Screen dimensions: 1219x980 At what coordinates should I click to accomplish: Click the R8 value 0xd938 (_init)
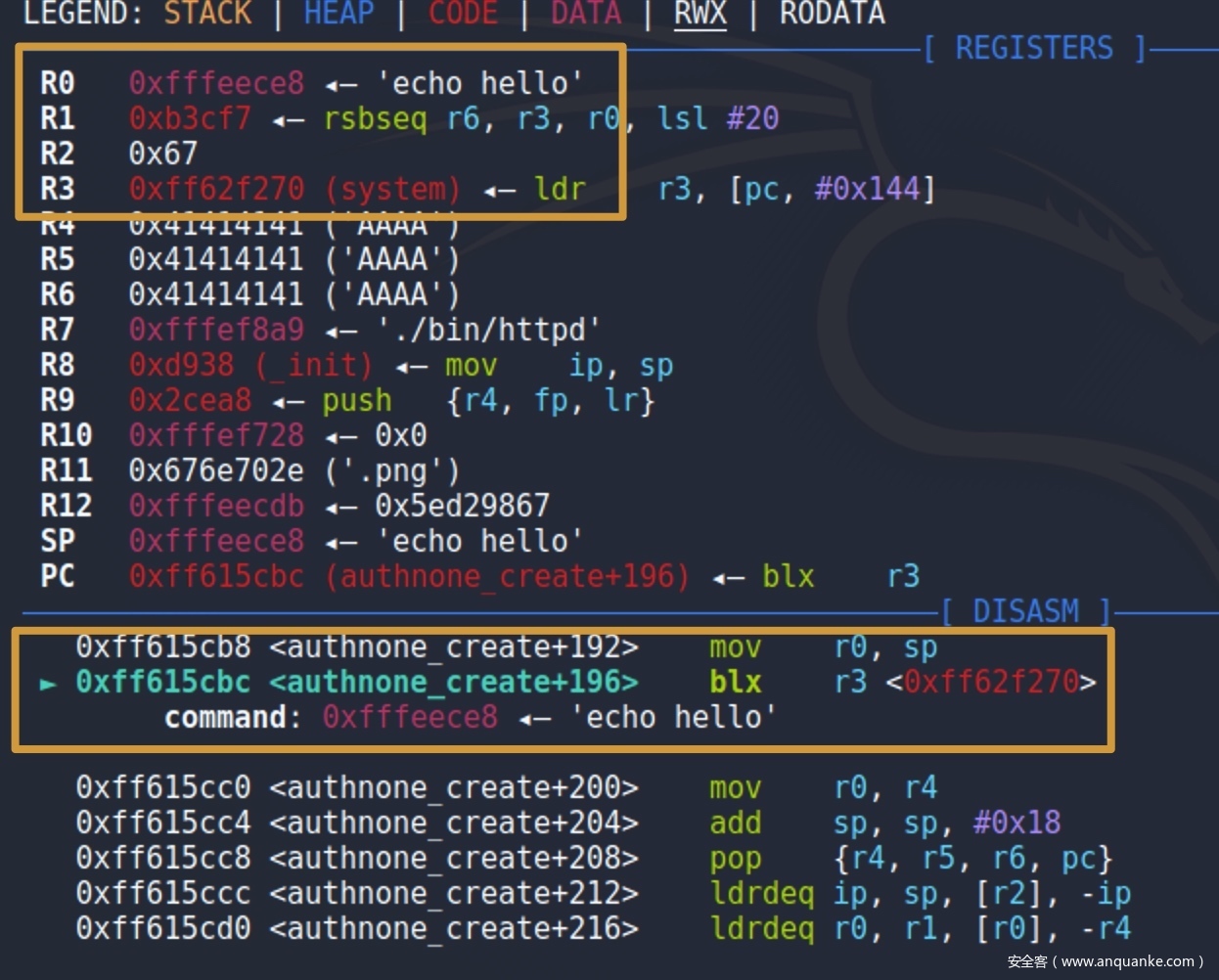point(250,366)
